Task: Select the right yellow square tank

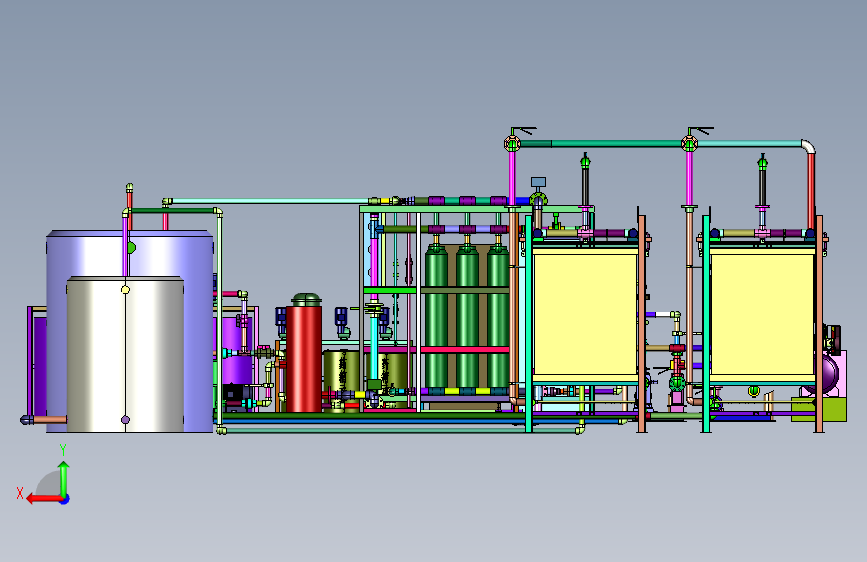Action: pyautogui.click(x=762, y=313)
